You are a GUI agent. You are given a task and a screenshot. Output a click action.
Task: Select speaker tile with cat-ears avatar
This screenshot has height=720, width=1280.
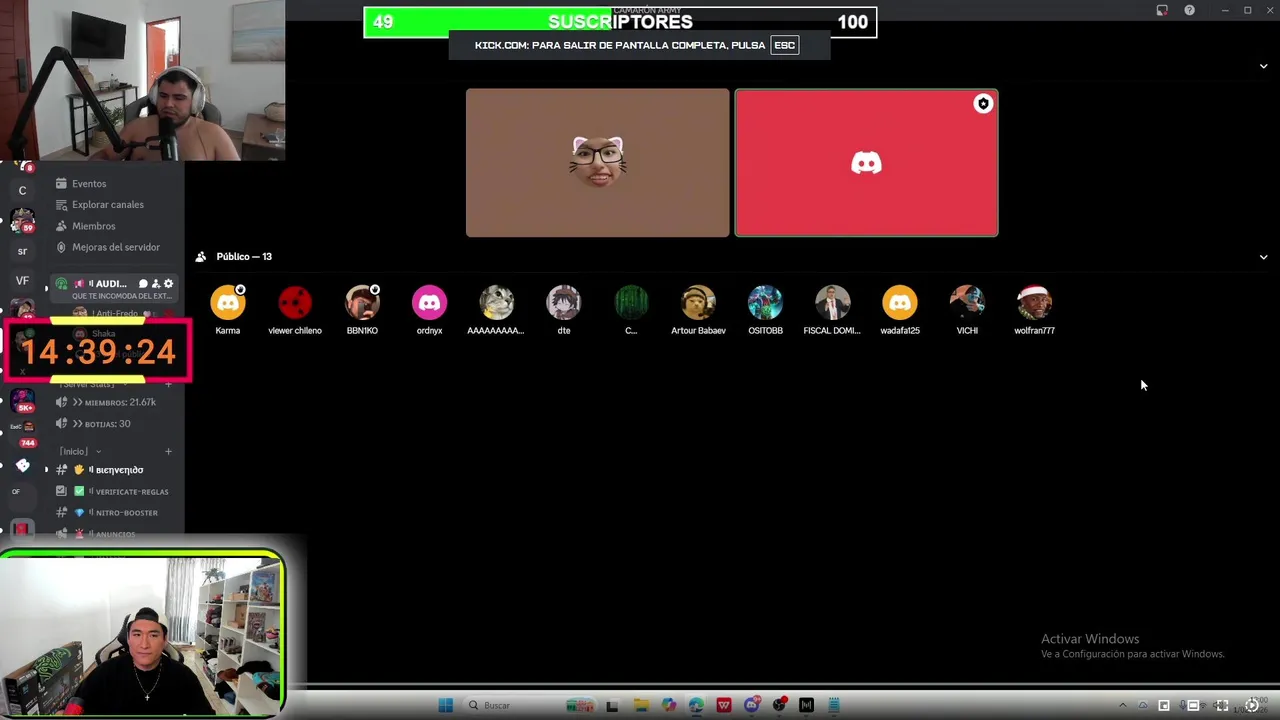pos(598,163)
